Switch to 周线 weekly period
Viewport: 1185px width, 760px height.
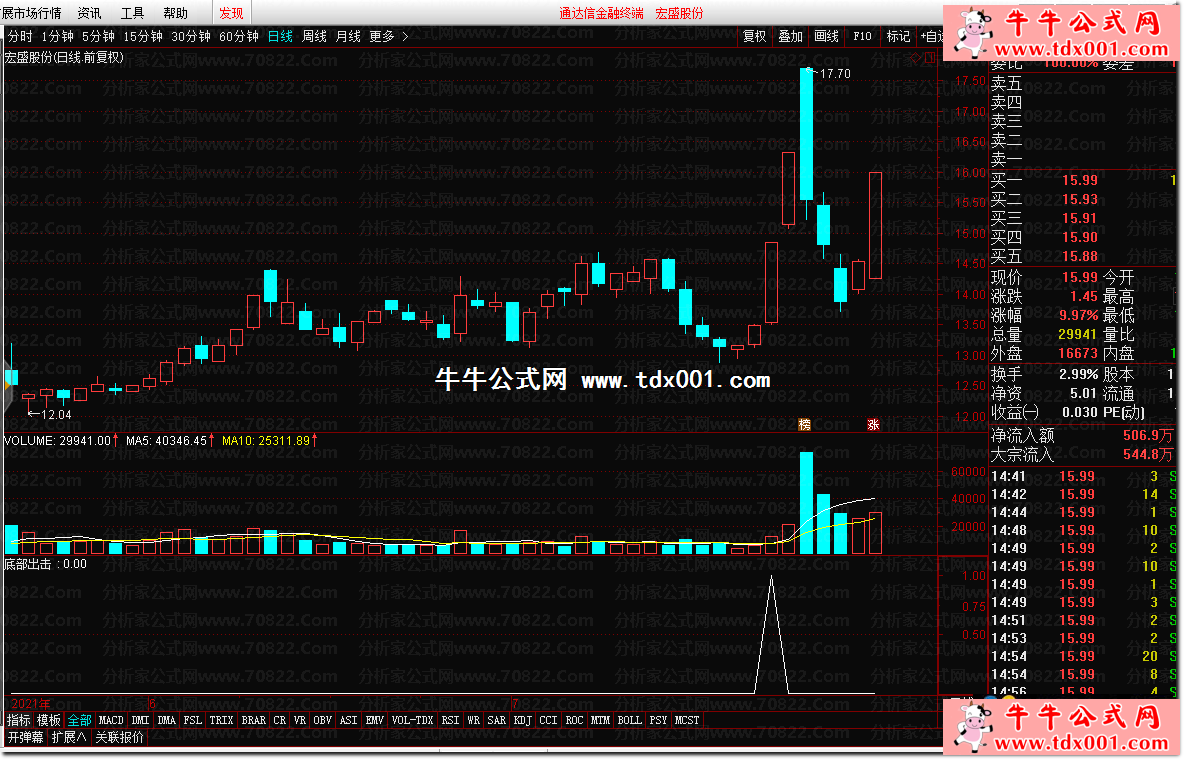314,37
